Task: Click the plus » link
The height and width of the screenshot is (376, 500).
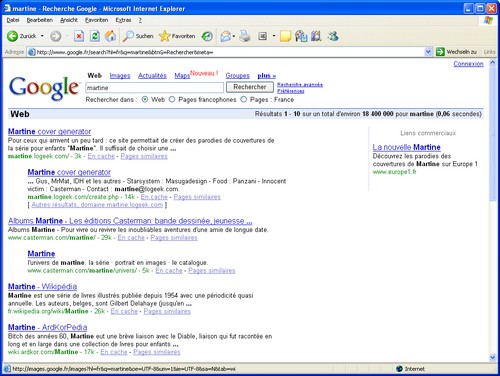Action: tap(266, 76)
